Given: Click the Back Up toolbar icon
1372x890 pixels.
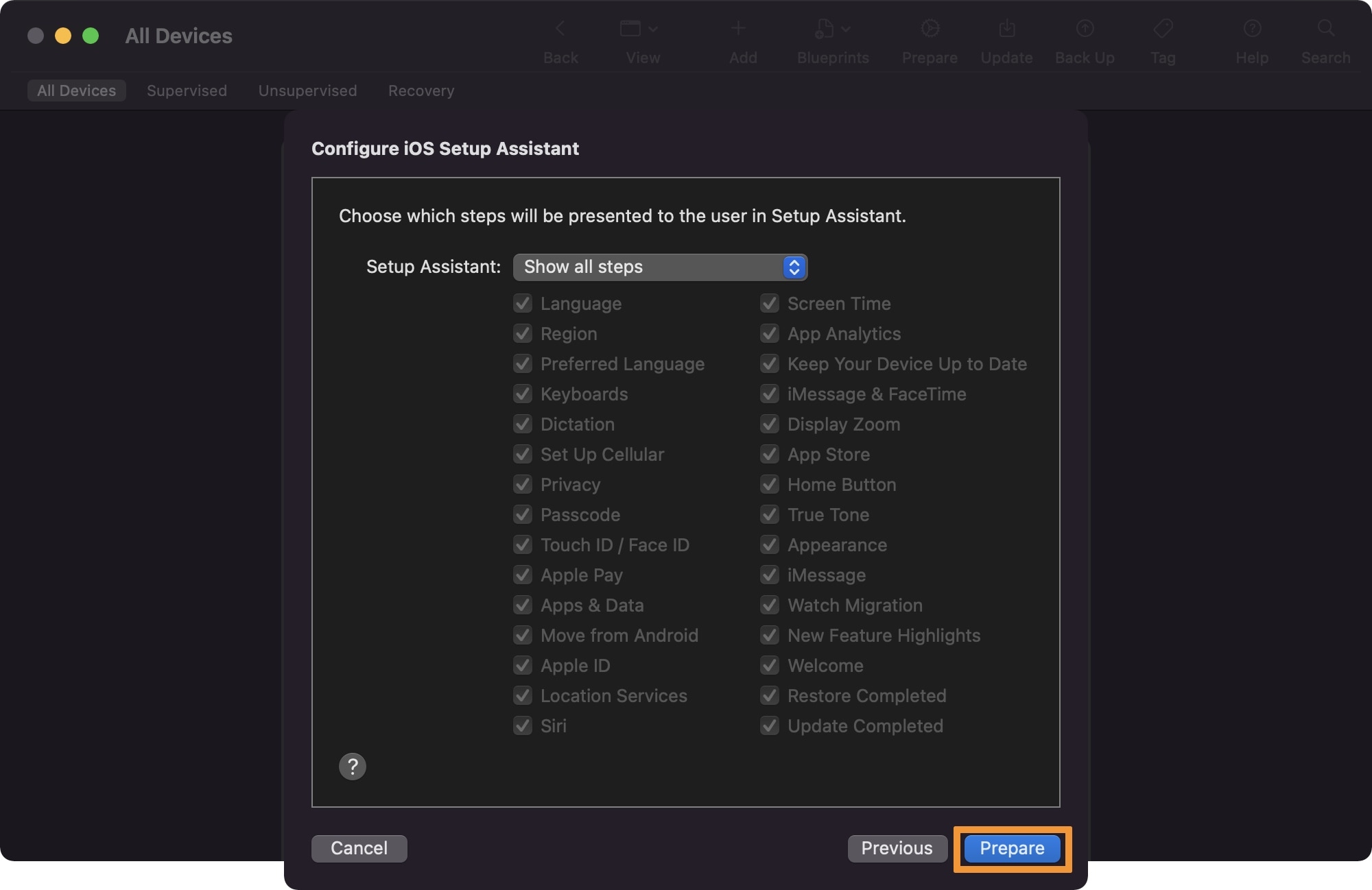Looking at the screenshot, I should 1085,29.
